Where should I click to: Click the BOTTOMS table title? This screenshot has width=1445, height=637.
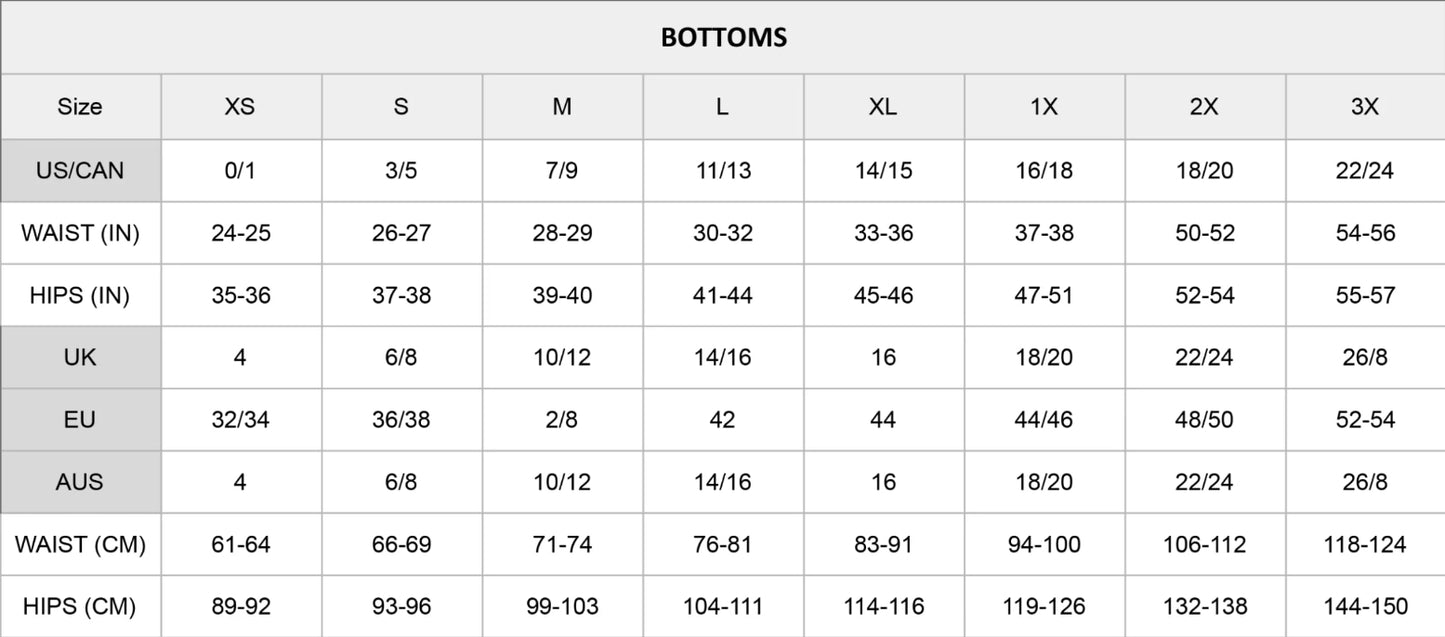(723, 38)
